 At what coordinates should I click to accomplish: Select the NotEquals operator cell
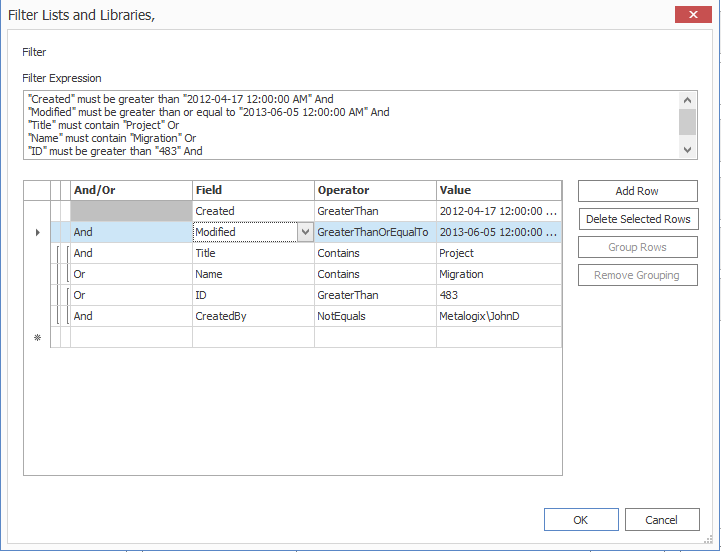(375, 316)
